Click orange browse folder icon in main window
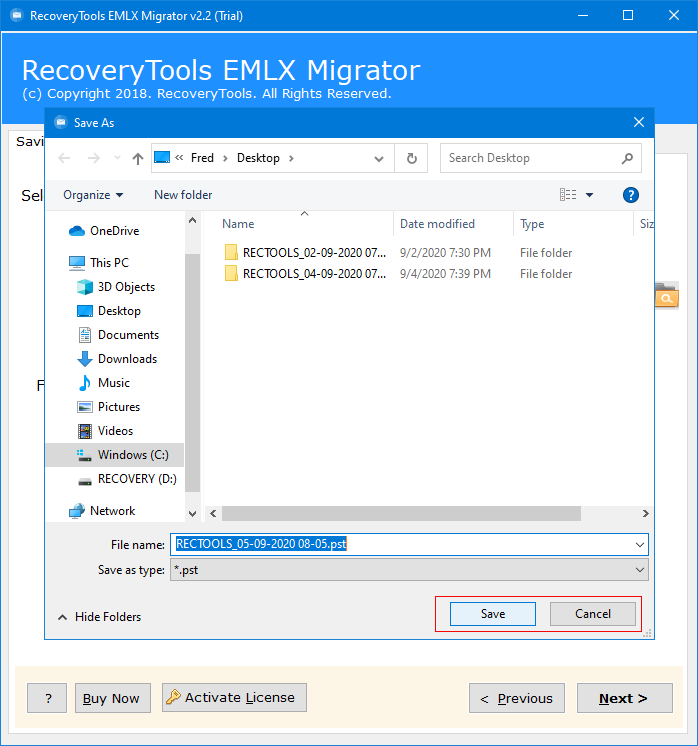Viewport: 698px width, 746px height. point(667,295)
